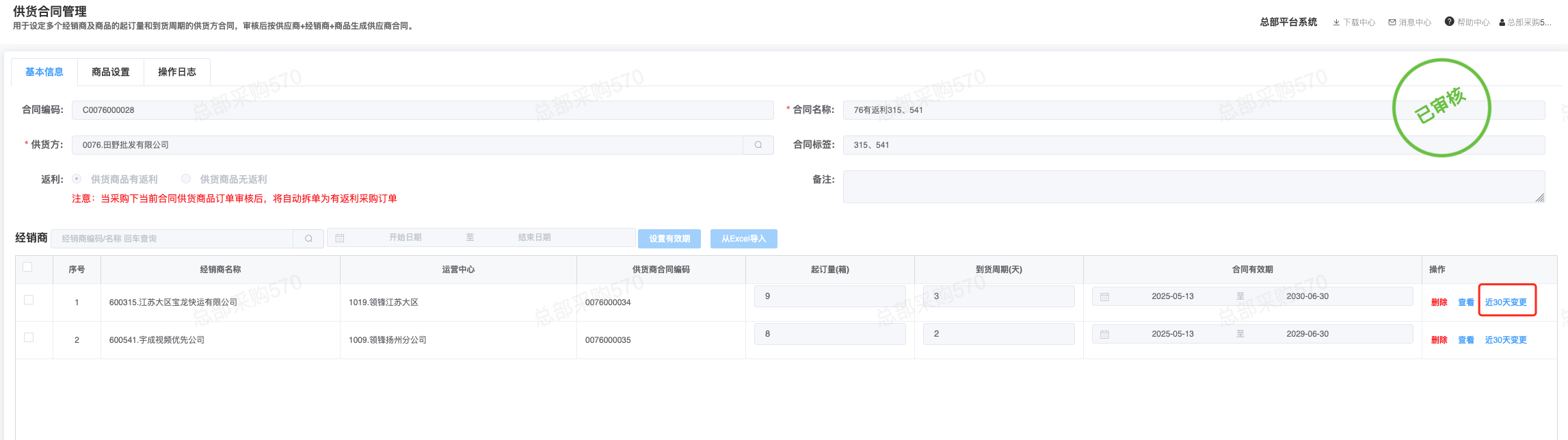Check the row for 600315.江苏大区宝龙快运有限公司
The width and height of the screenshot is (1568, 440).
(x=29, y=300)
